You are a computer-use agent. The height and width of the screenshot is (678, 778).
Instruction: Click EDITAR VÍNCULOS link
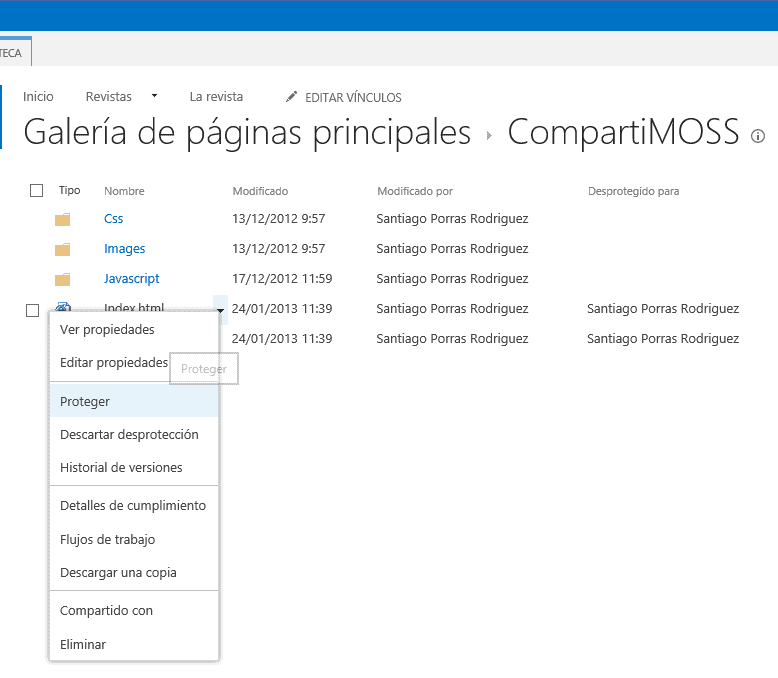tap(353, 97)
